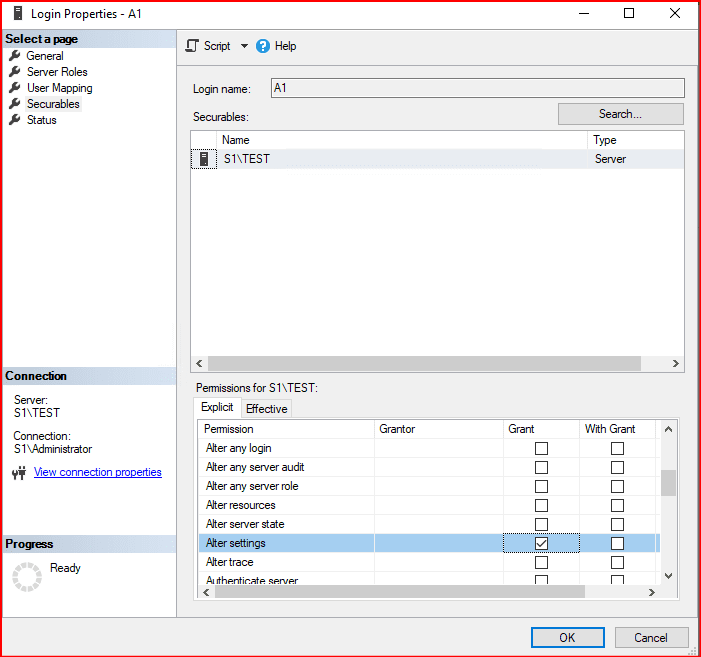Uncheck Grant for Alter settings
The width and height of the screenshot is (701, 657).
click(x=541, y=543)
